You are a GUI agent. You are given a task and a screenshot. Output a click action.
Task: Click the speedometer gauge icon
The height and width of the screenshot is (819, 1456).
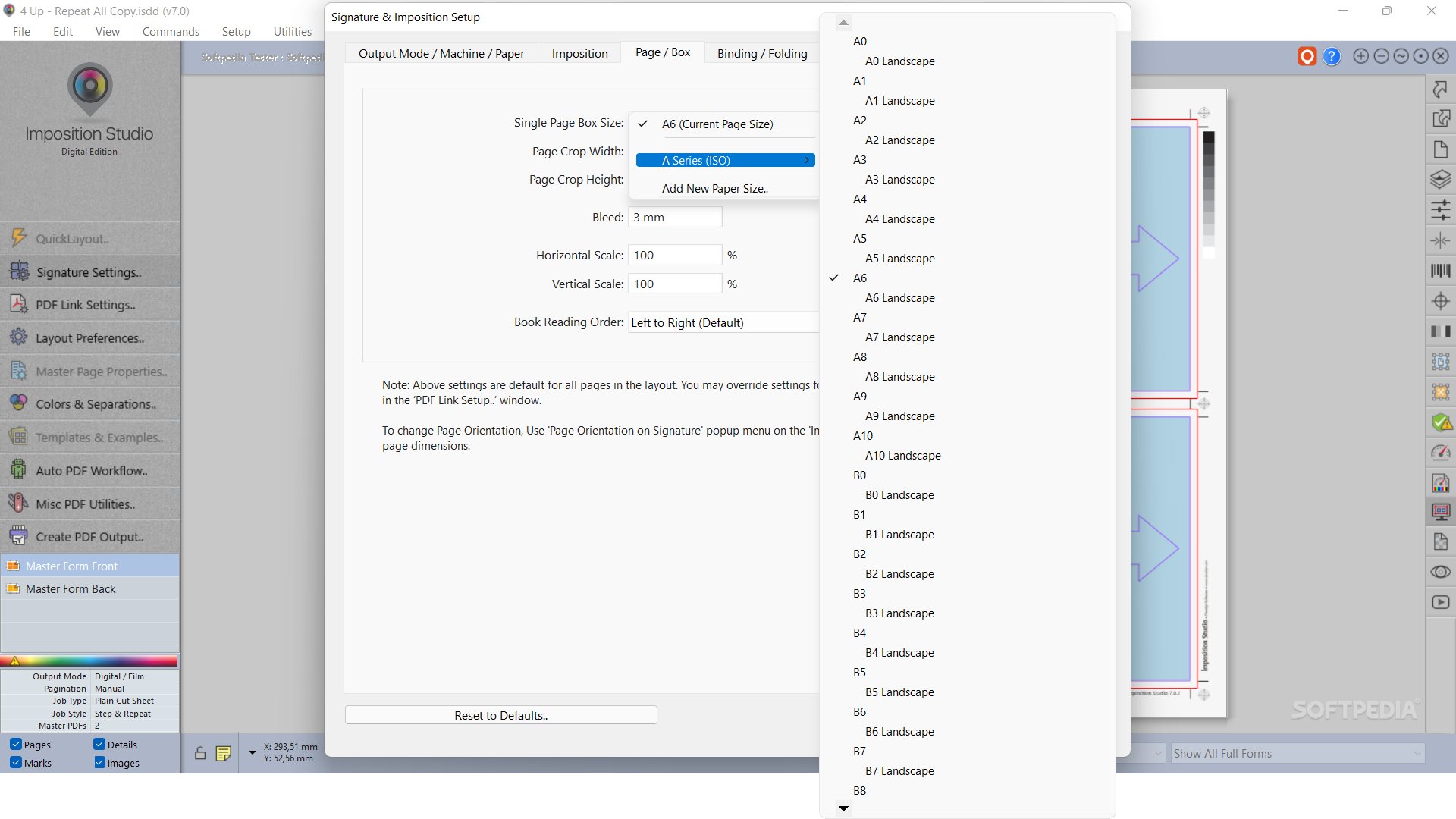coord(1440,453)
